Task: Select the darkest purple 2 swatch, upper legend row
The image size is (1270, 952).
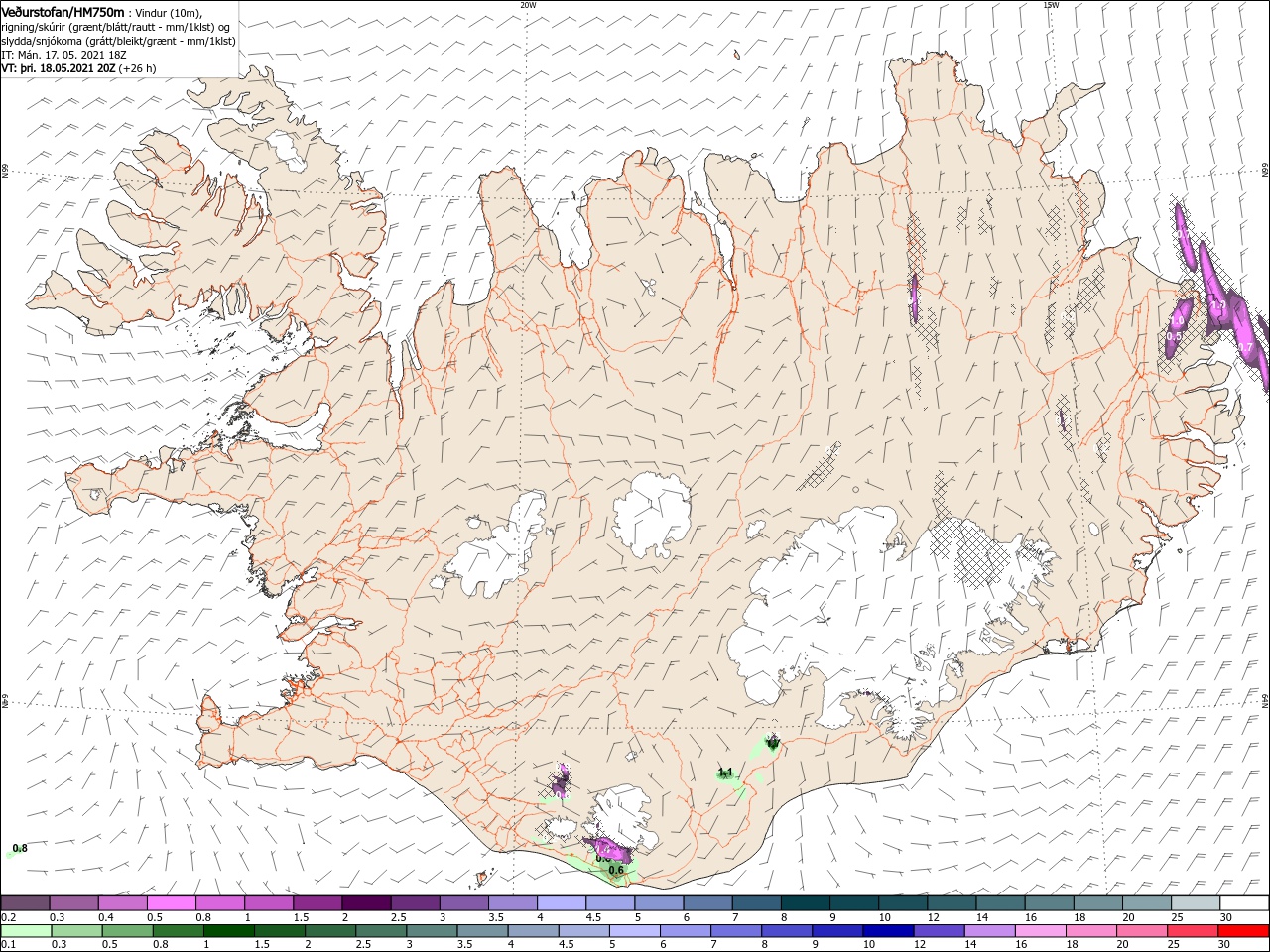Action: coord(365,902)
